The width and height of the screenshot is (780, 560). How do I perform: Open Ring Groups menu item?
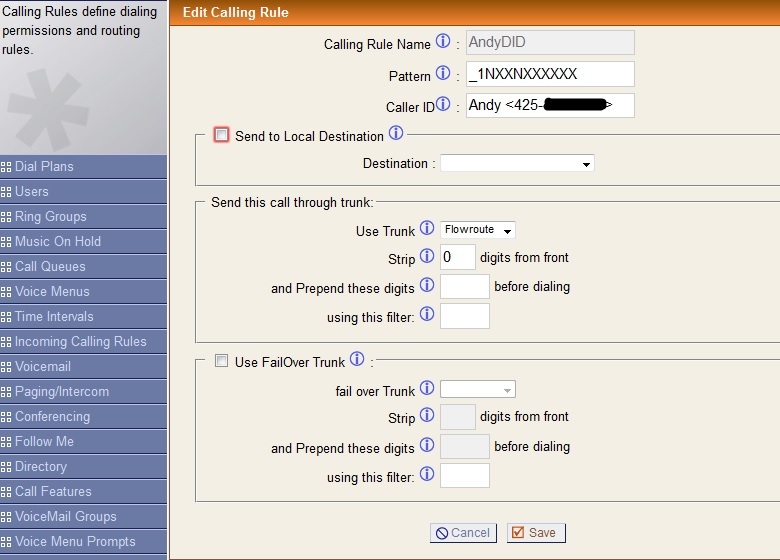pos(84,216)
